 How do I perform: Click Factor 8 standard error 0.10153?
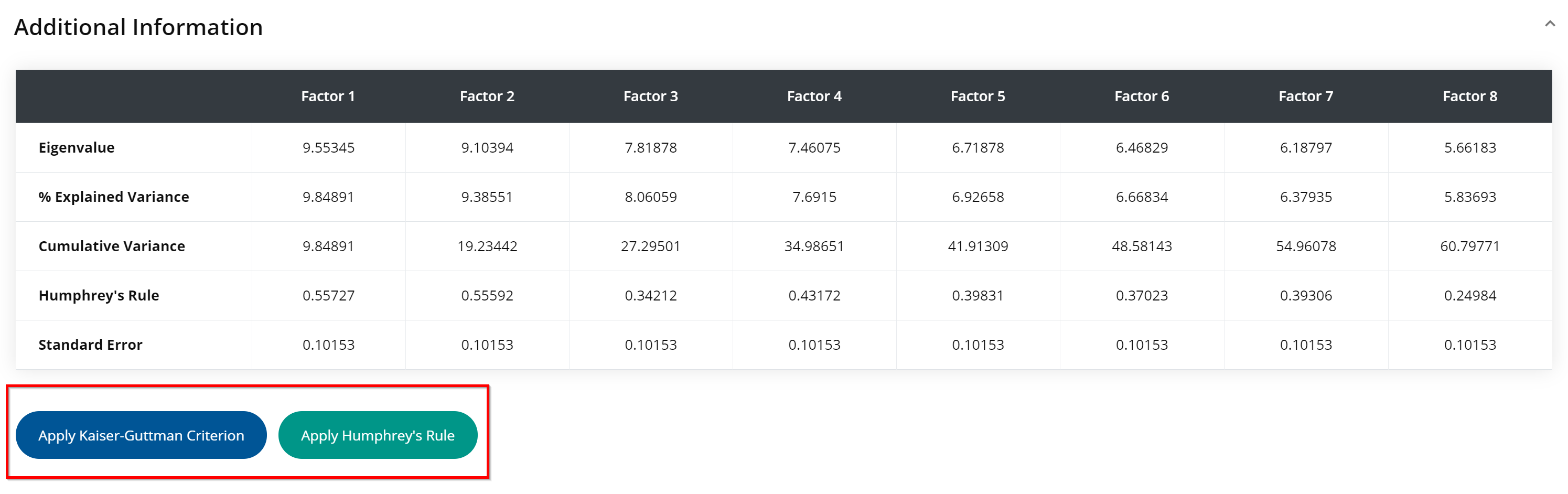1470,345
